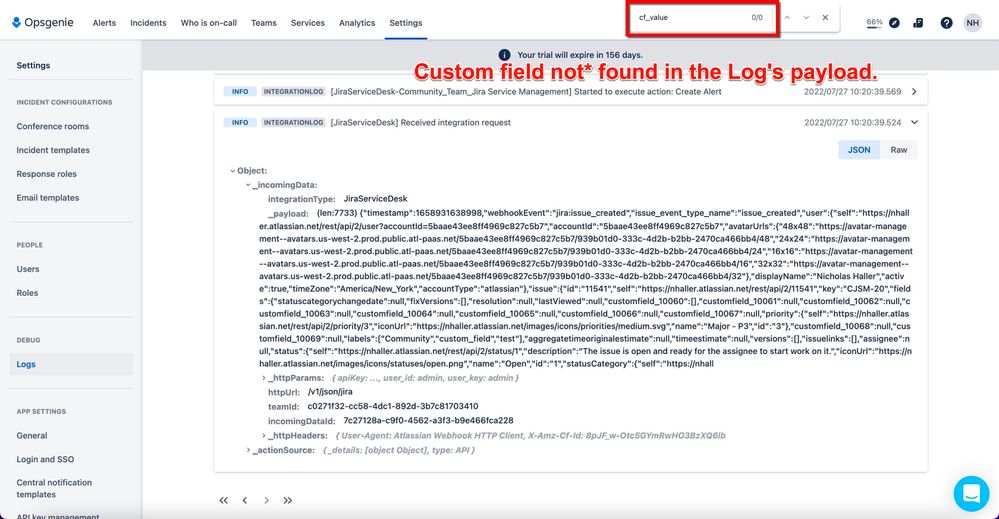Collapse the _incomingData node

(x=248, y=185)
